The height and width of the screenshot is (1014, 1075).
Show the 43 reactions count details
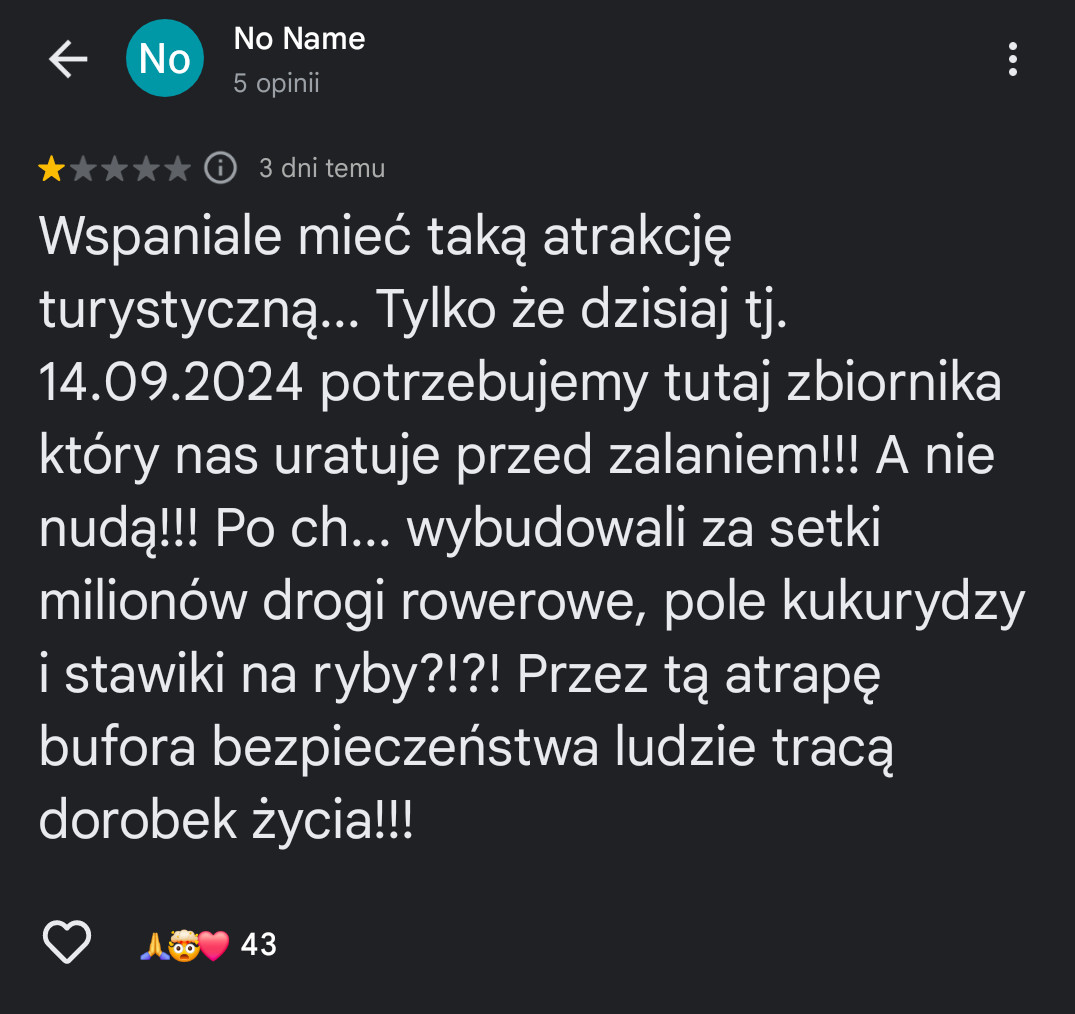(259, 944)
